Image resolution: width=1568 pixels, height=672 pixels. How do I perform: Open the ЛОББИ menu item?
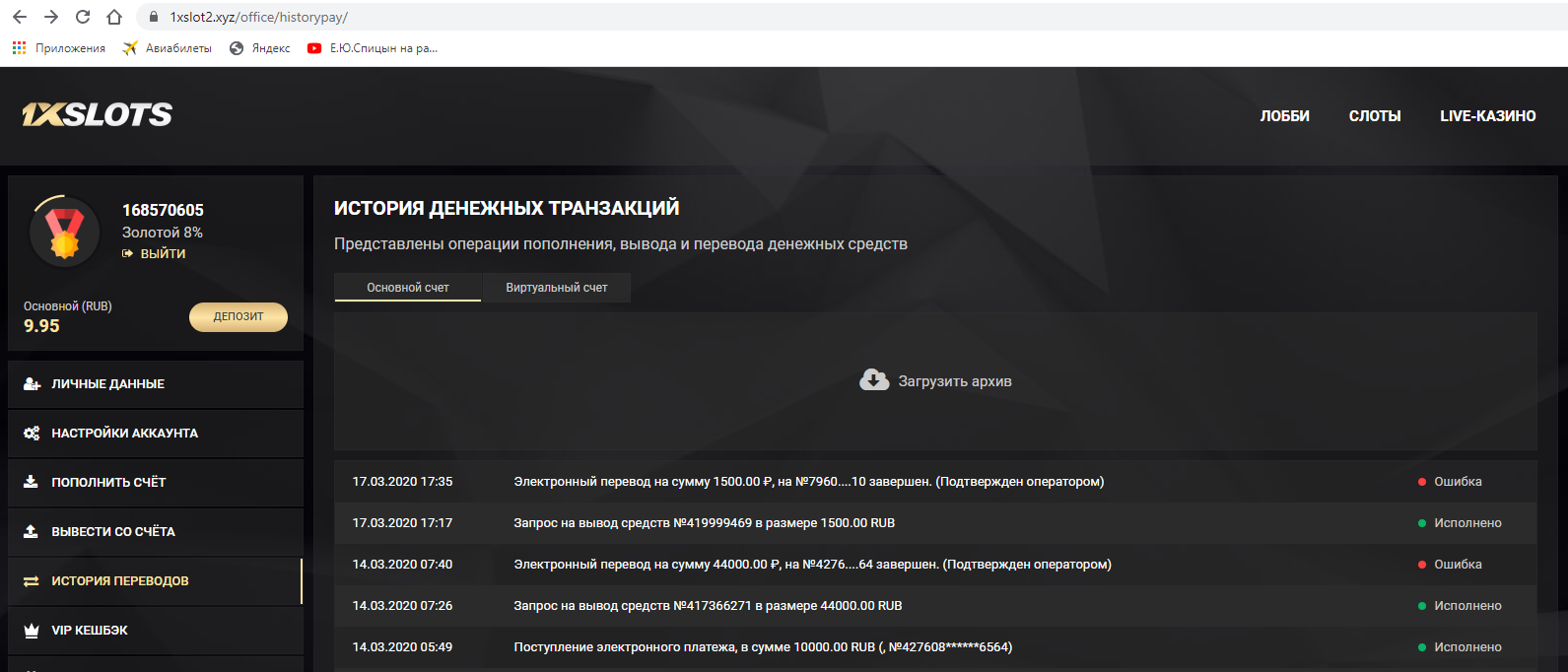point(1284,116)
